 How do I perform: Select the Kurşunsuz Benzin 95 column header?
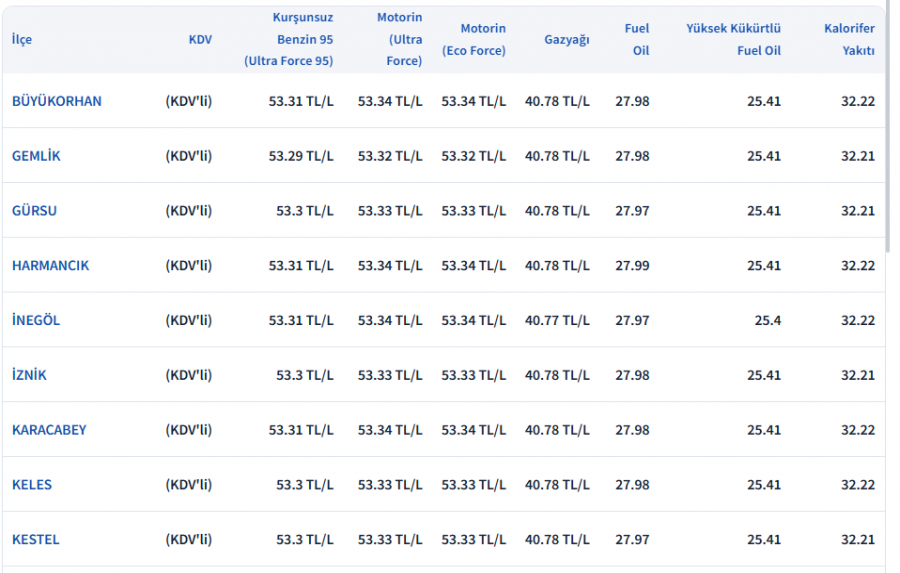289,40
